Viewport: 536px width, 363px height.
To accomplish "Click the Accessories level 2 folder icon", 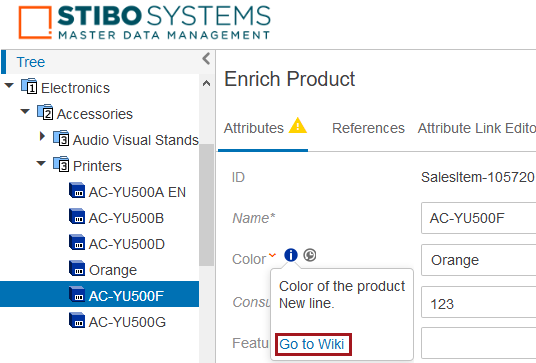I will 45,112.
